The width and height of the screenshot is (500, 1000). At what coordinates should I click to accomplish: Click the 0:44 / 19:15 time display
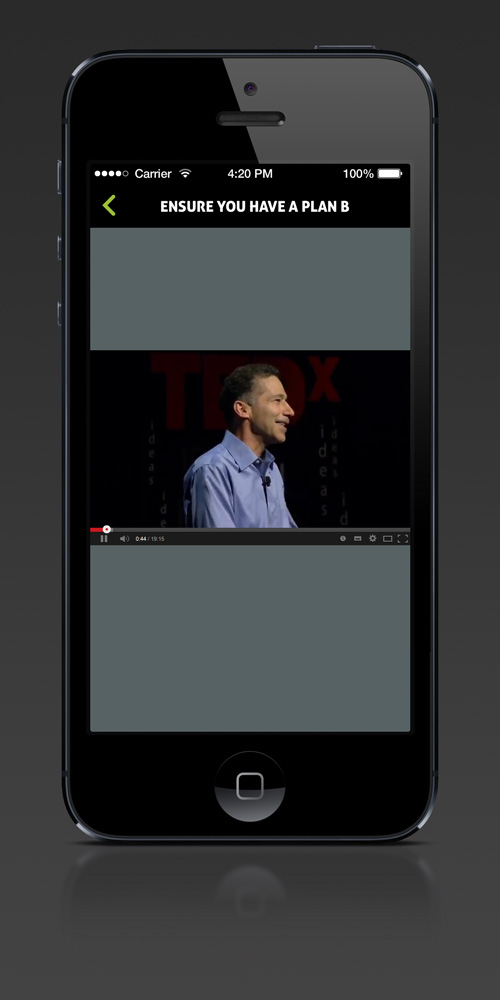point(150,539)
